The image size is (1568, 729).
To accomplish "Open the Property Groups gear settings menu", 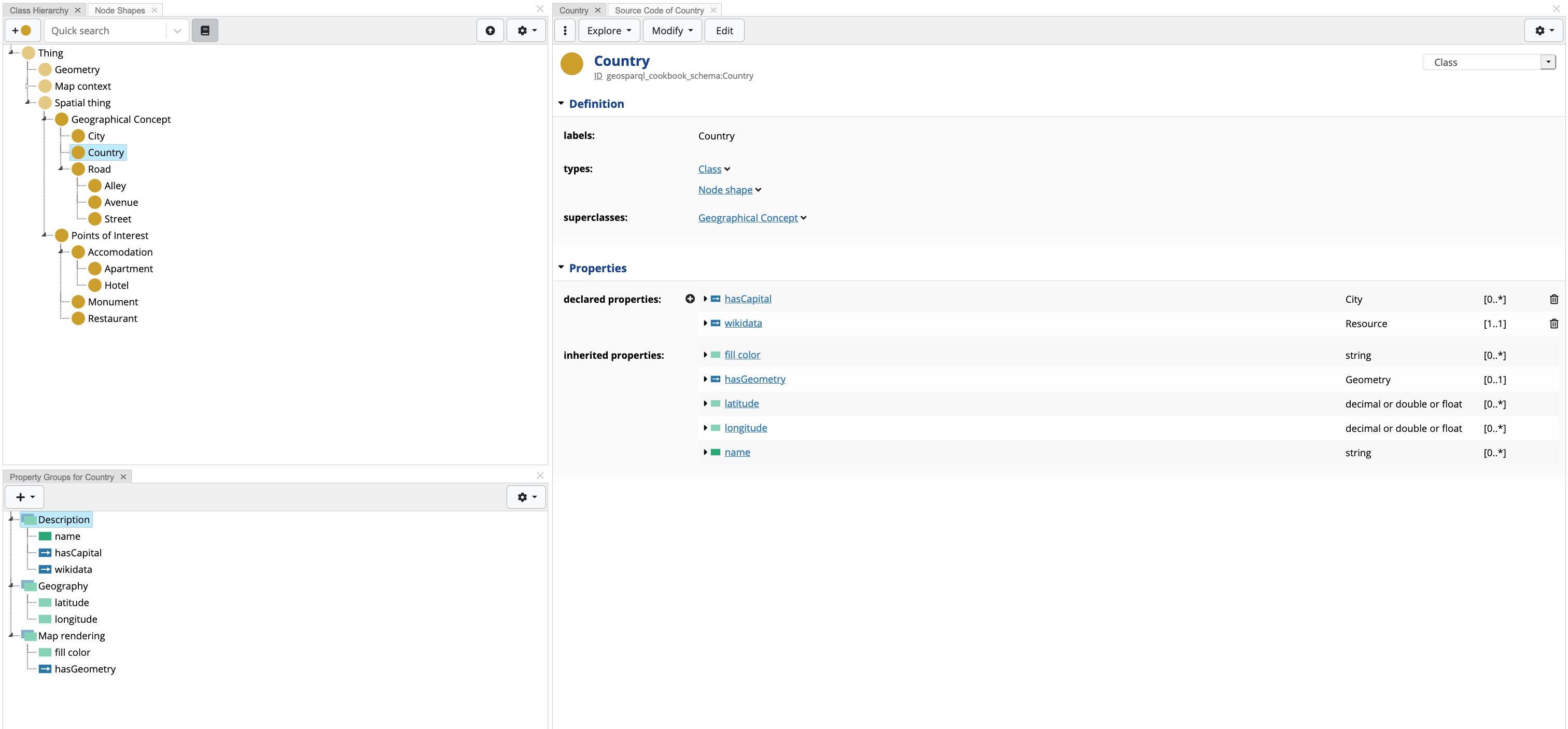I will coord(526,497).
